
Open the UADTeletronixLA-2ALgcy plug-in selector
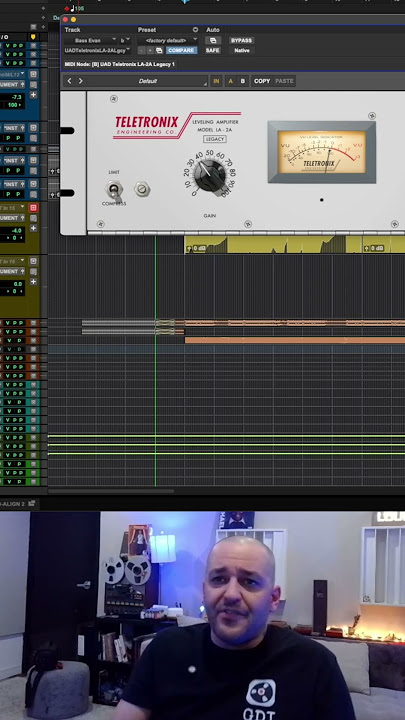click(x=98, y=51)
